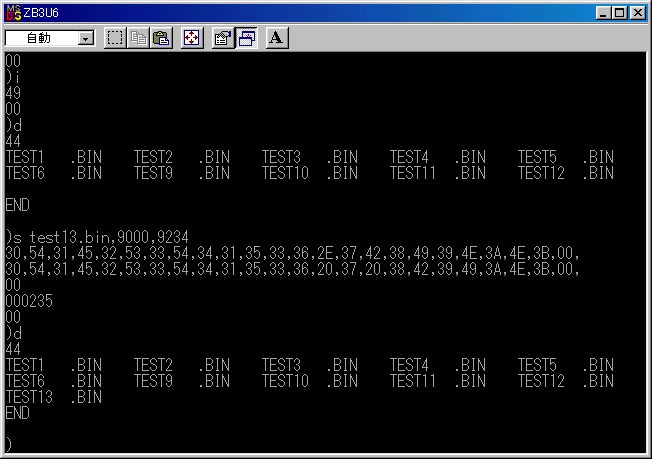652x459 pixels.
Task: Minimize the ZB3U6 window
Action: (603, 13)
